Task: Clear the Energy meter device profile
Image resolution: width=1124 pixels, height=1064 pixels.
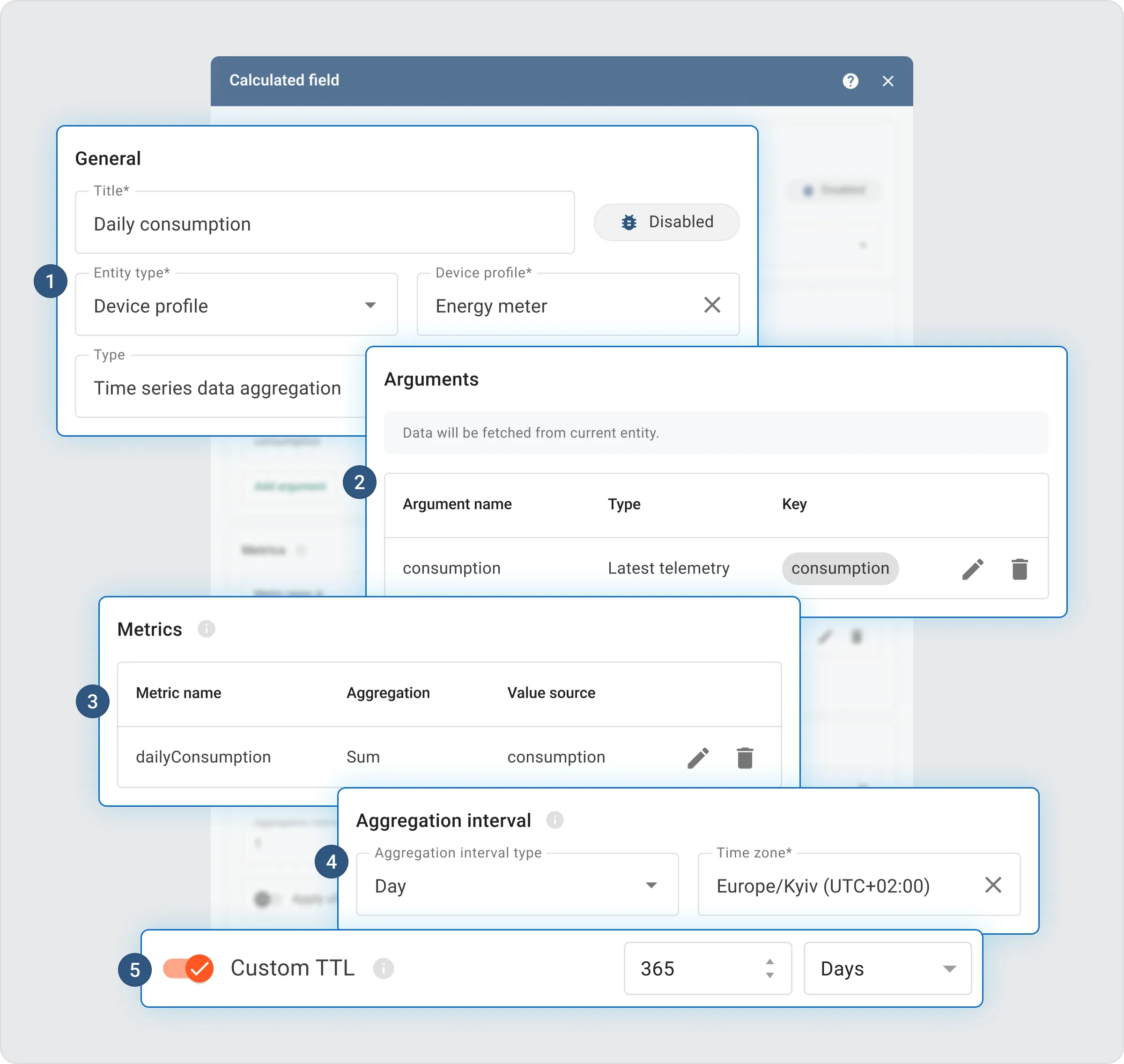Action: pos(712,305)
